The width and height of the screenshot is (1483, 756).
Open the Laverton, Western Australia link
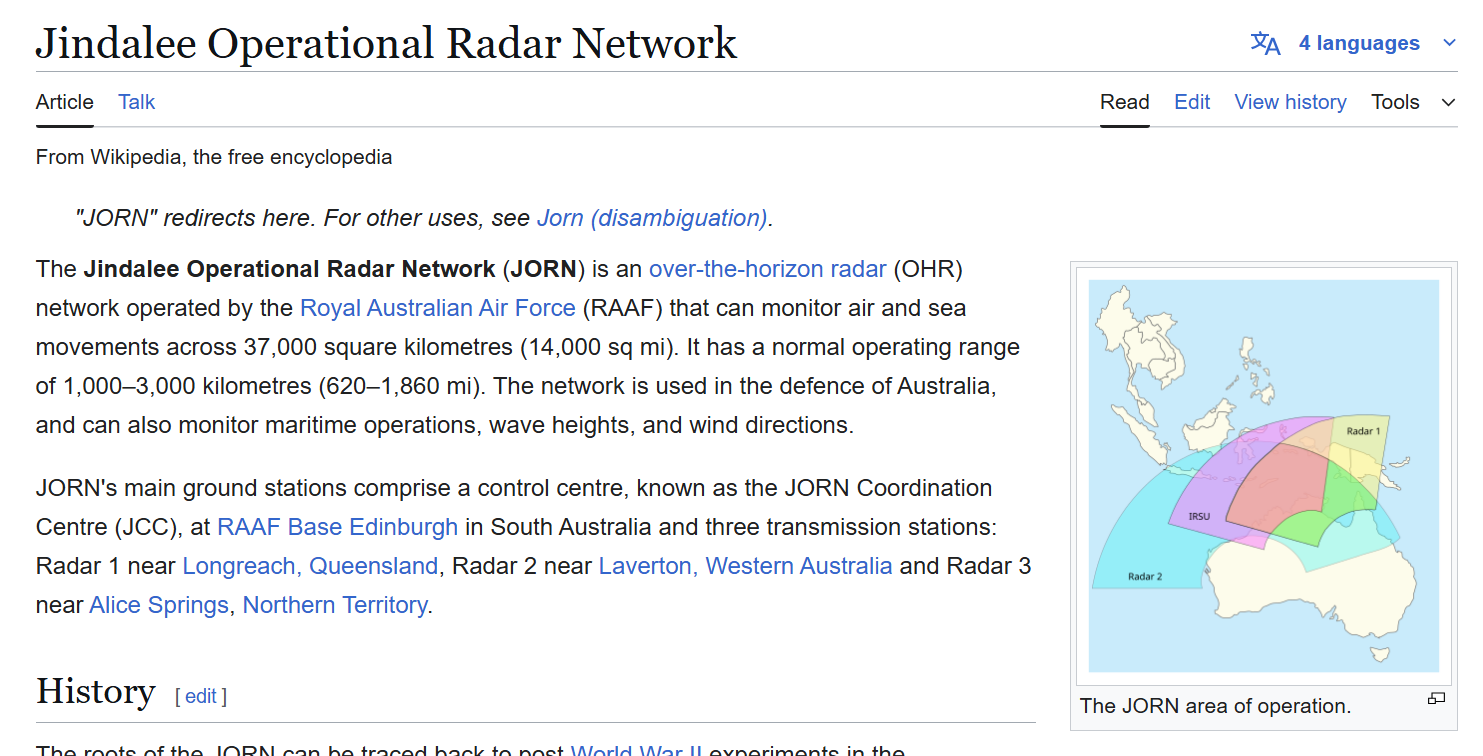point(745,566)
